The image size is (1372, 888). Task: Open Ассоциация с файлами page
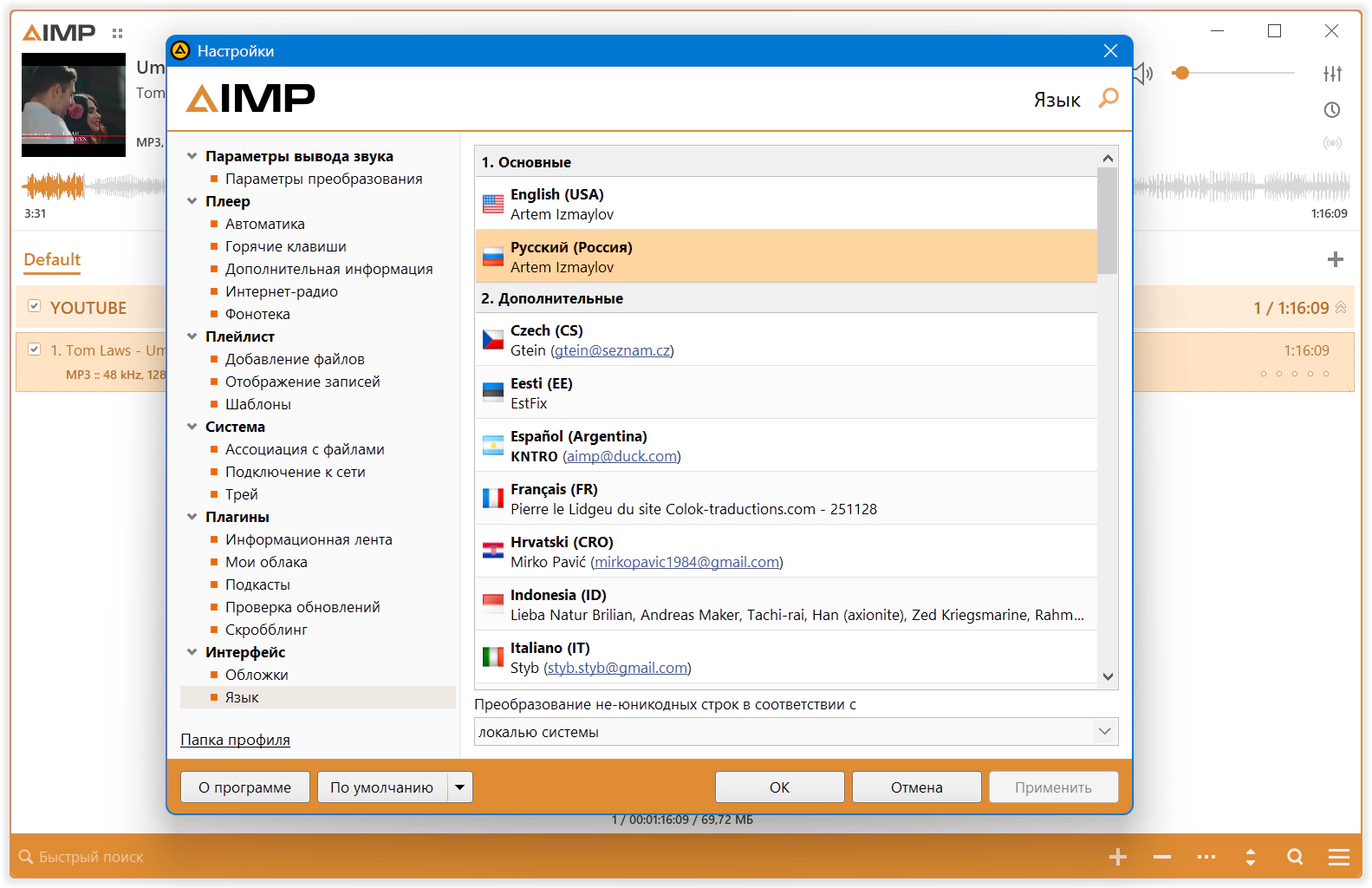(305, 449)
